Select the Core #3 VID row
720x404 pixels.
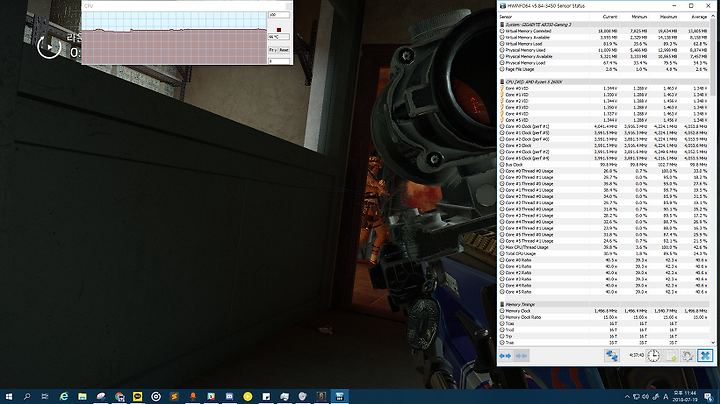(604, 107)
